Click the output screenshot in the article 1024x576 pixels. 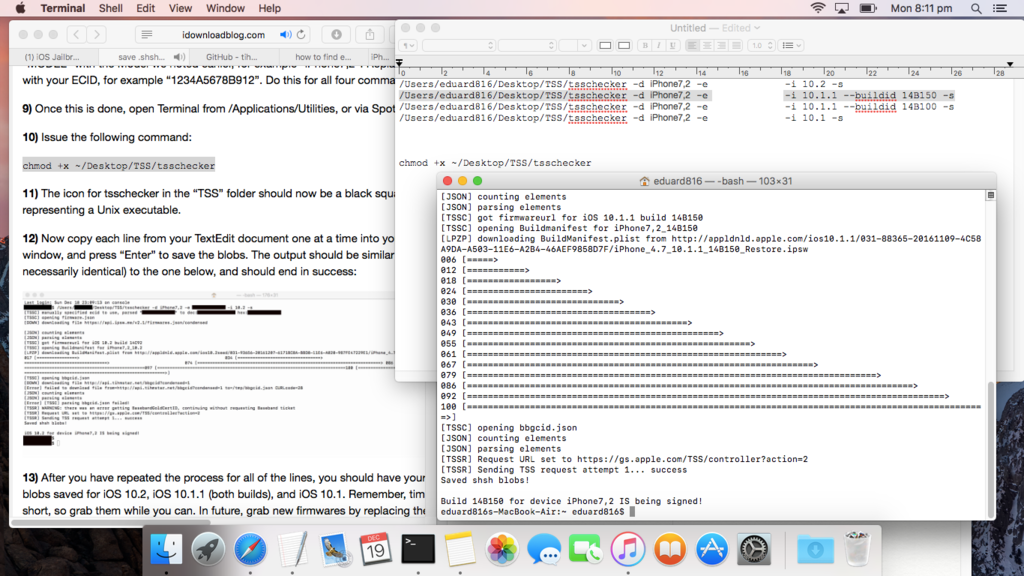click(x=209, y=370)
